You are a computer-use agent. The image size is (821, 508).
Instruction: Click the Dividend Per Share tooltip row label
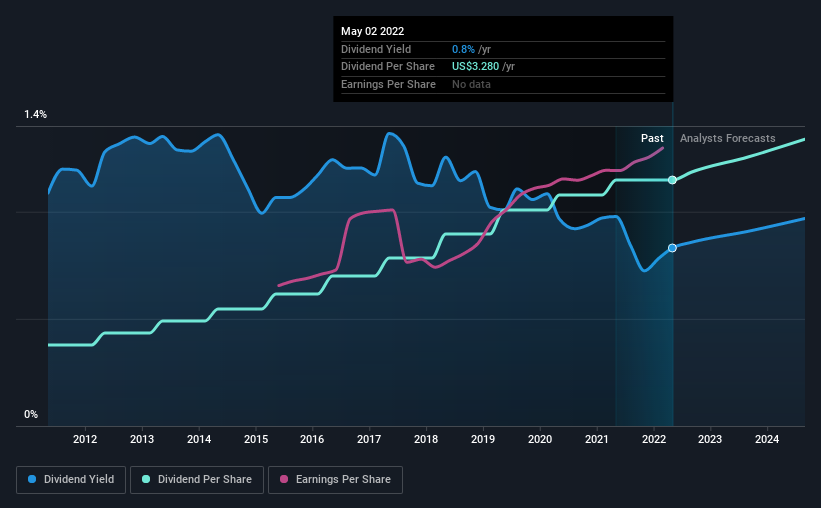(x=388, y=67)
